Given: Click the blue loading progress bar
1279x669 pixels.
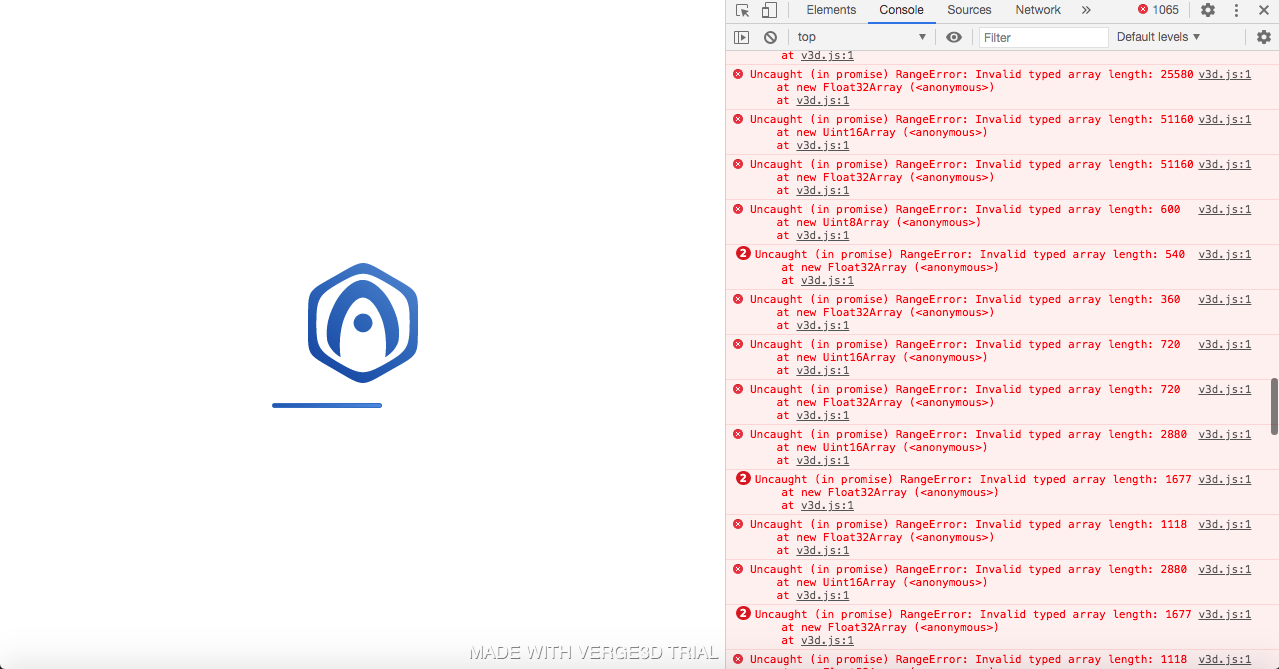Looking at the screenshot, I should coord(327,405).
